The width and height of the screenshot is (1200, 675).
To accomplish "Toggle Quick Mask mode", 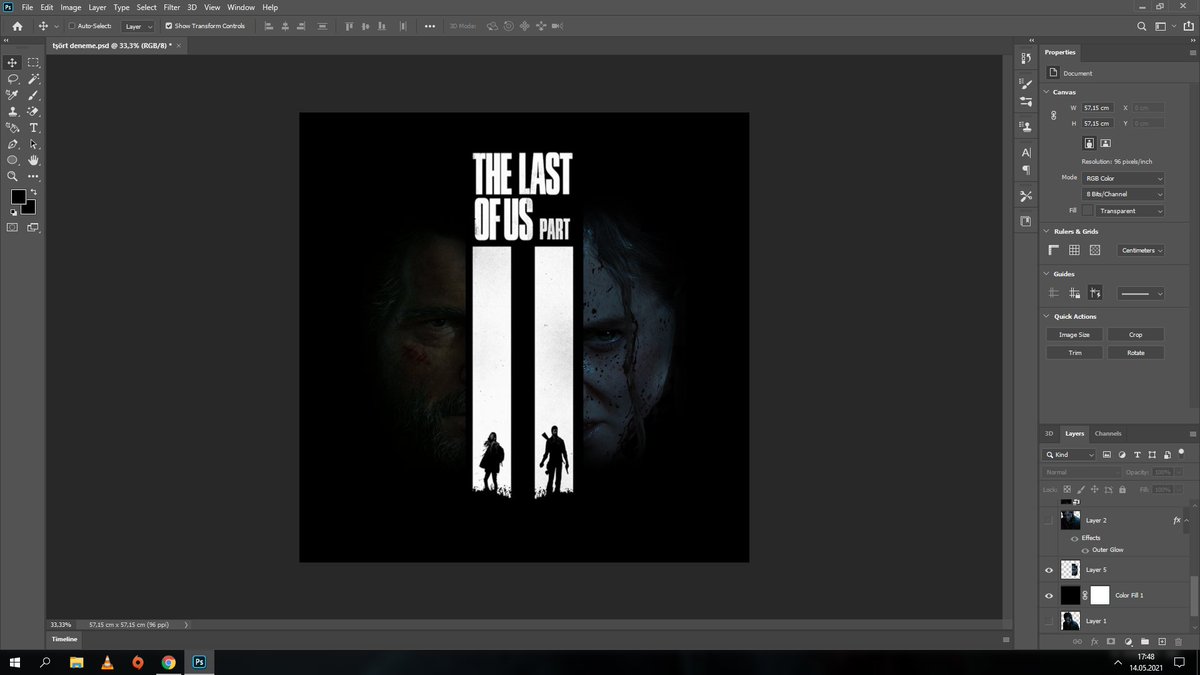I will click(x=13, y=228).
